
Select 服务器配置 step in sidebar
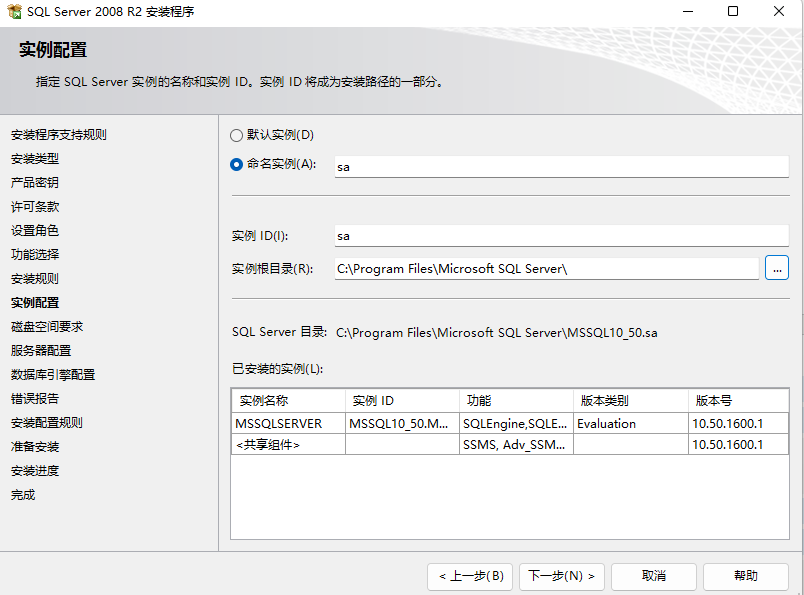(x=41, y=351)
